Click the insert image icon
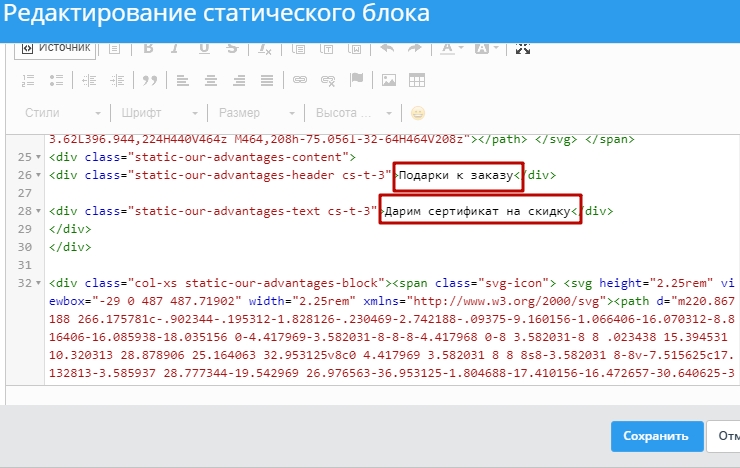Viewport: 740px width, 468px height. pyautogui.click(x=389, y=80)
